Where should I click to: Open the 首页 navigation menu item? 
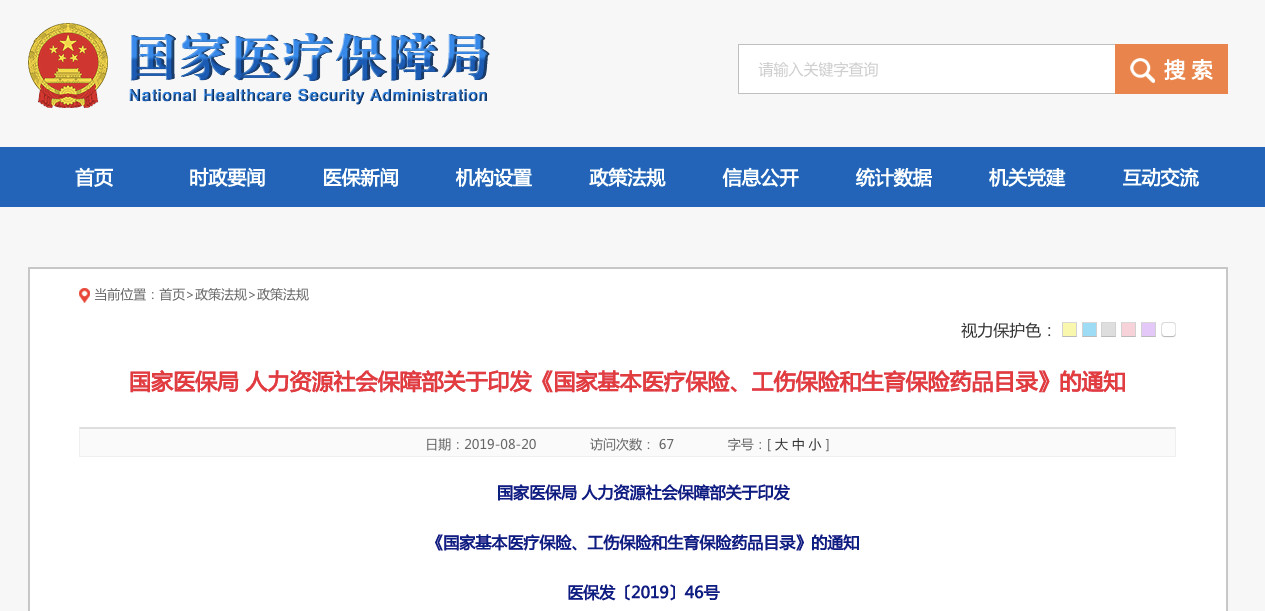tap(94, 178)
